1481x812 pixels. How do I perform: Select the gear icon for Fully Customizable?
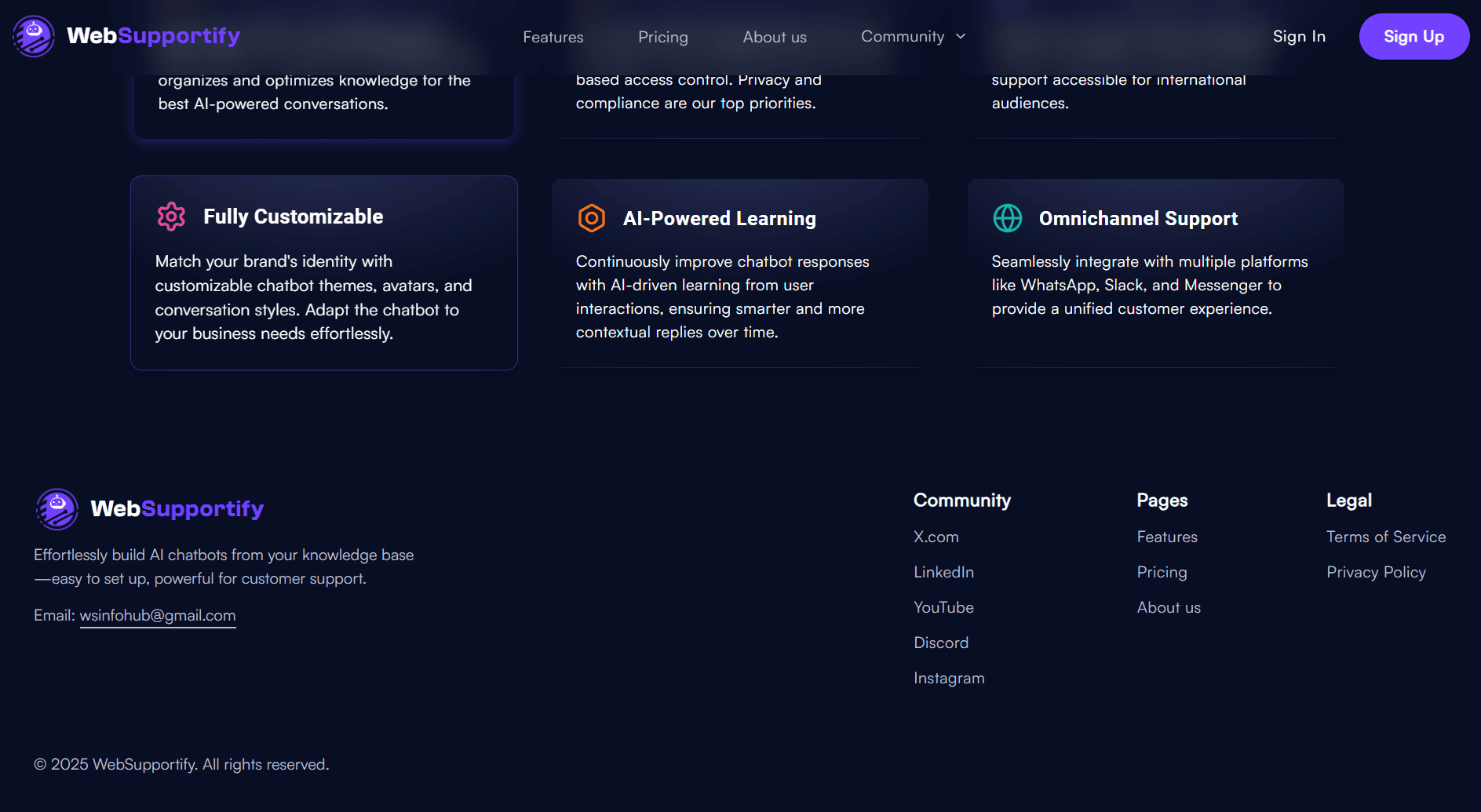click(171, 217)
